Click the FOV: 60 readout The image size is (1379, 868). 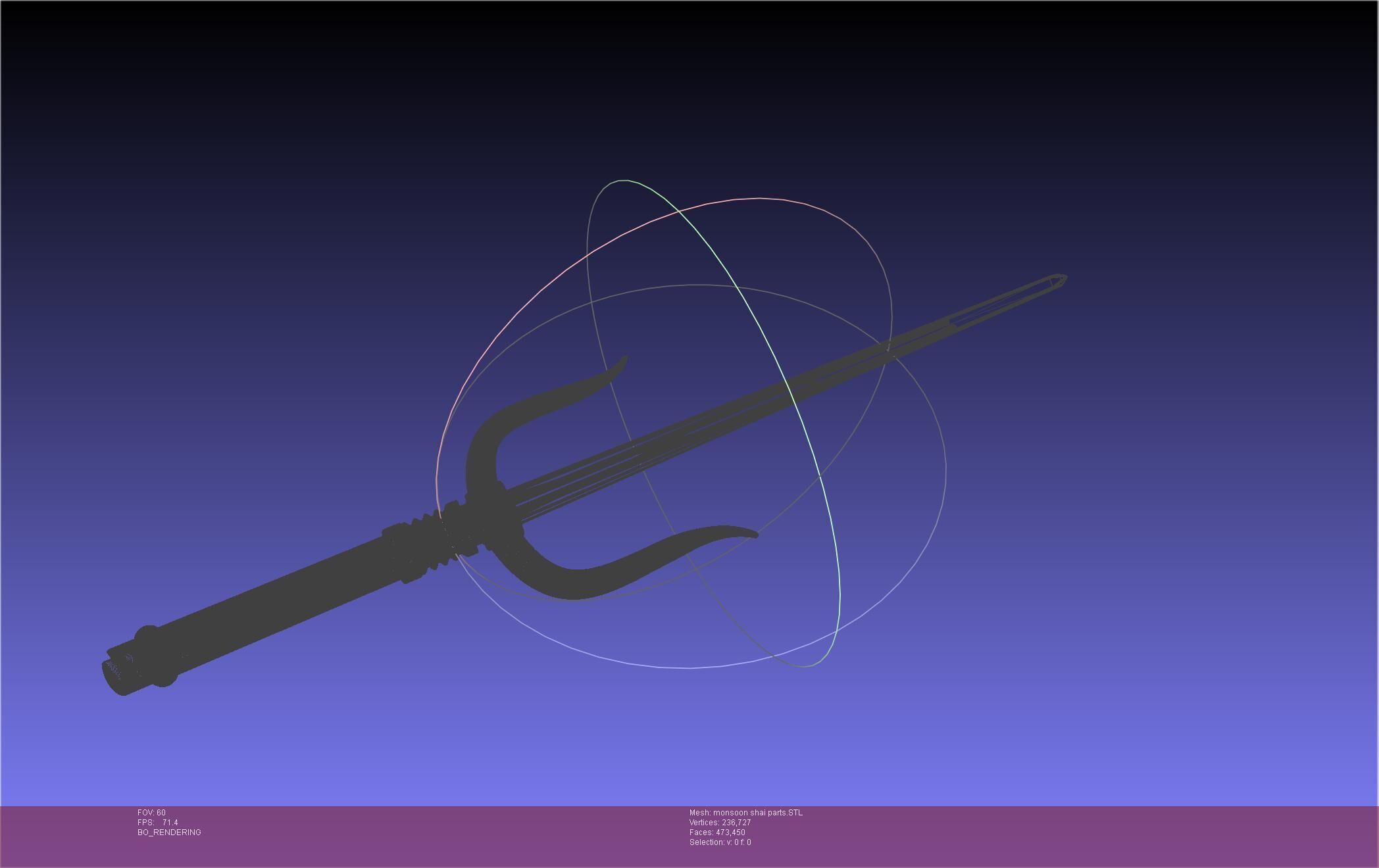point(151,813)
